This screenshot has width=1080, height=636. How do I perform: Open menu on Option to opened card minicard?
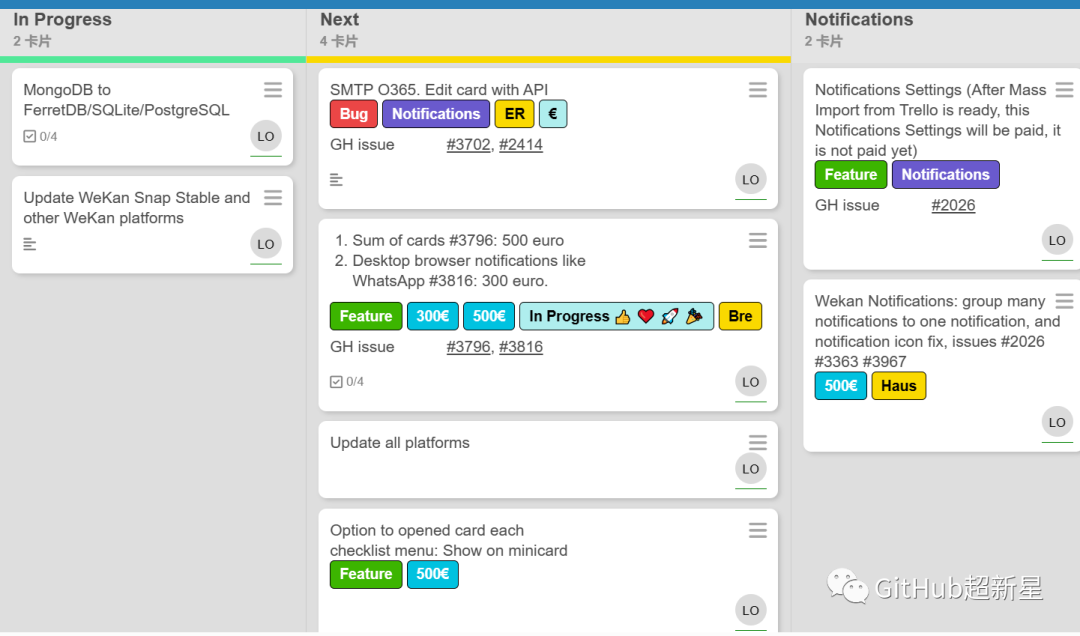(x=758, y=530)
